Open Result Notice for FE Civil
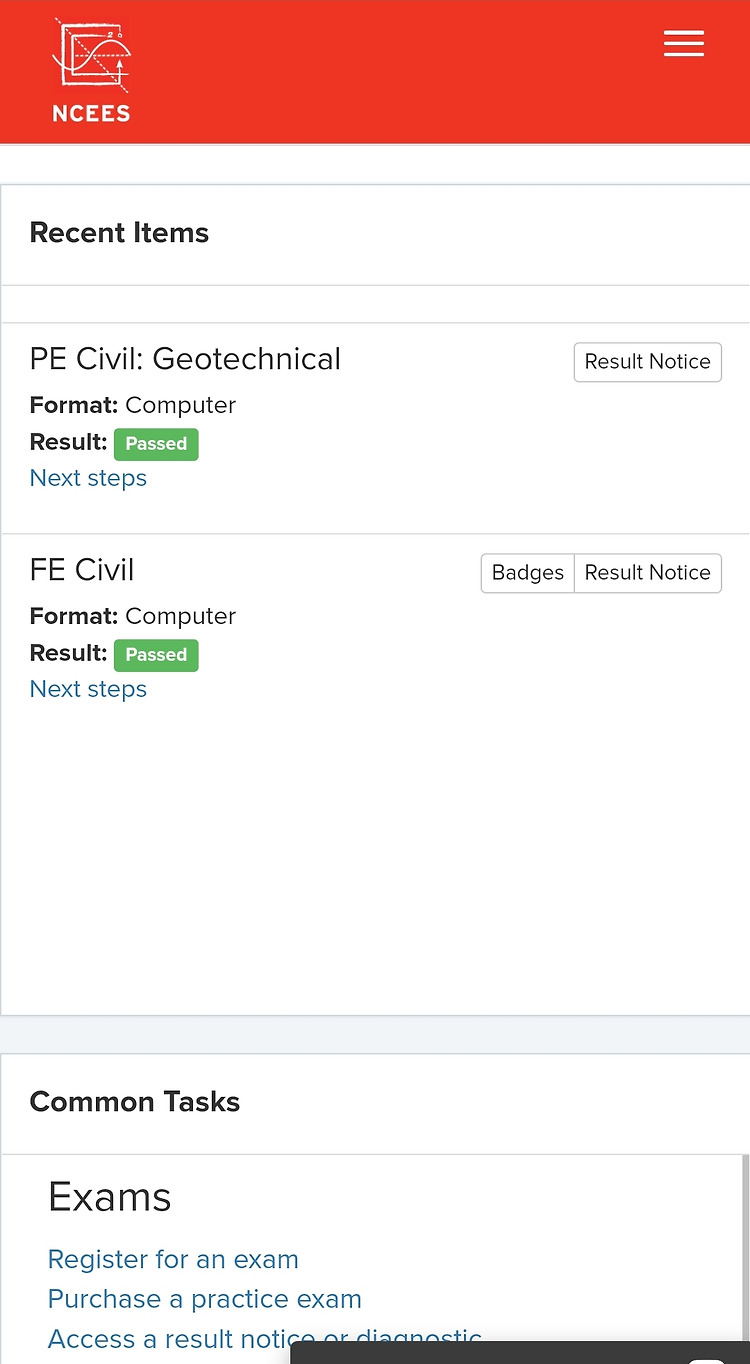The height and width of the screenshot is (1364, 750). pyautogui.click(x=647, y=573)
